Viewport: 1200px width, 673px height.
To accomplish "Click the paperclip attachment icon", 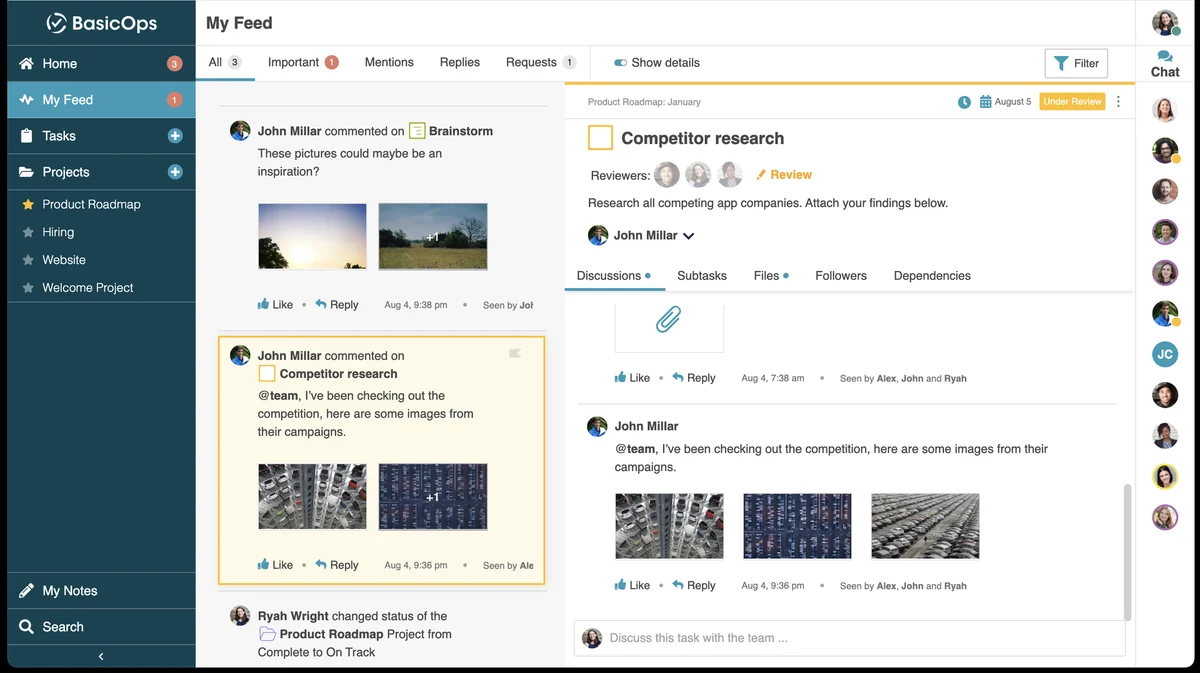I will pos(668,320).
